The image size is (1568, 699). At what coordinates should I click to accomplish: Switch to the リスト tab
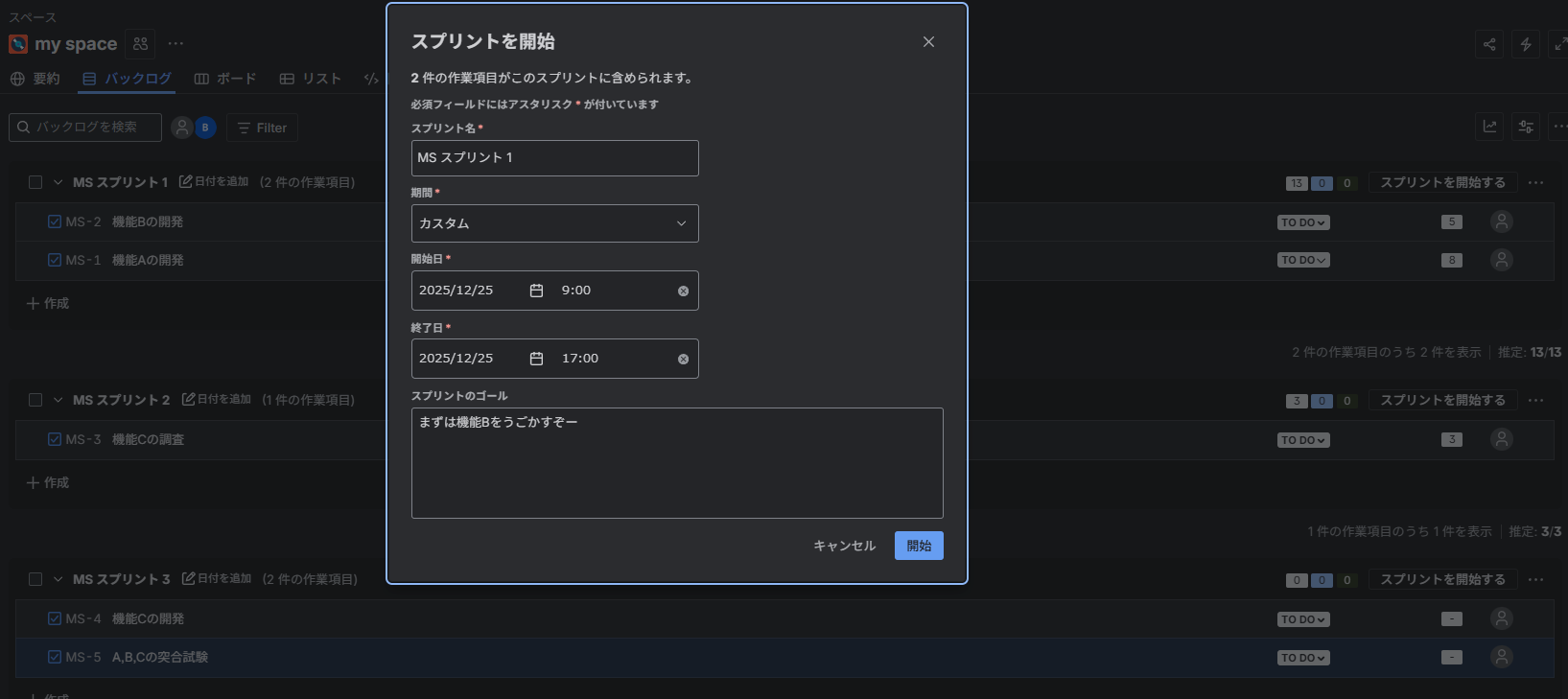point(311,79)
